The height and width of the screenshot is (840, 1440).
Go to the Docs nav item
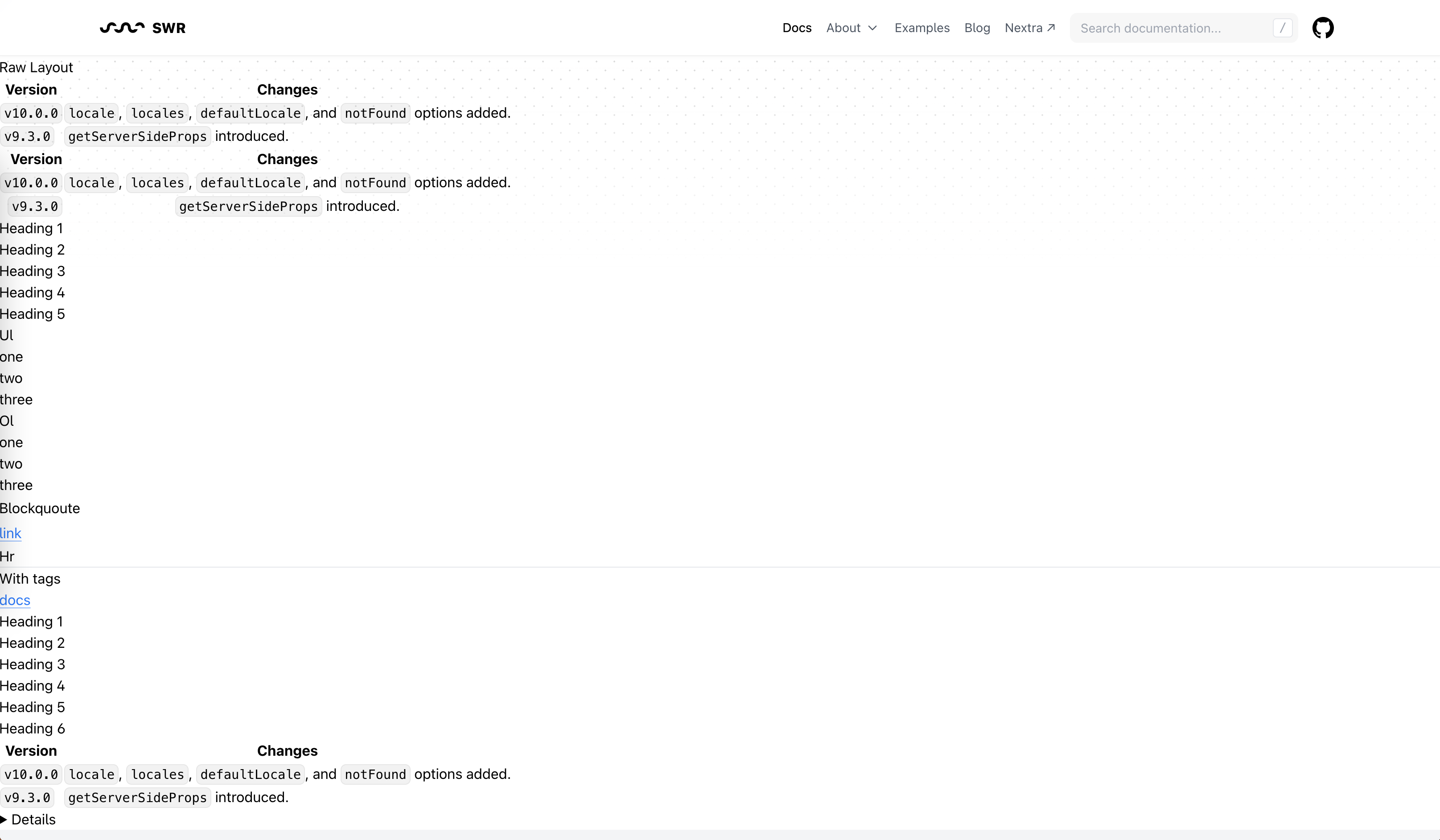point(797,28)
